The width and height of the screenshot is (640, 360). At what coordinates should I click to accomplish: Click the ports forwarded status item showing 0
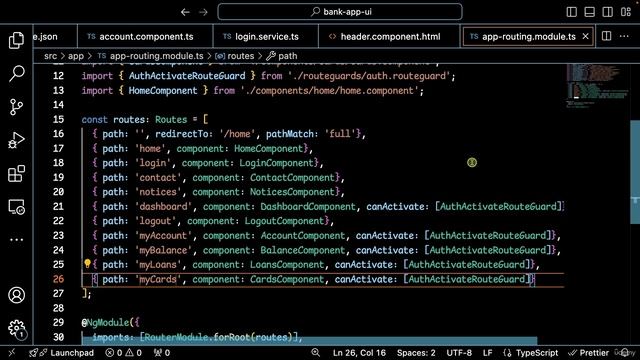coord(162,353)
